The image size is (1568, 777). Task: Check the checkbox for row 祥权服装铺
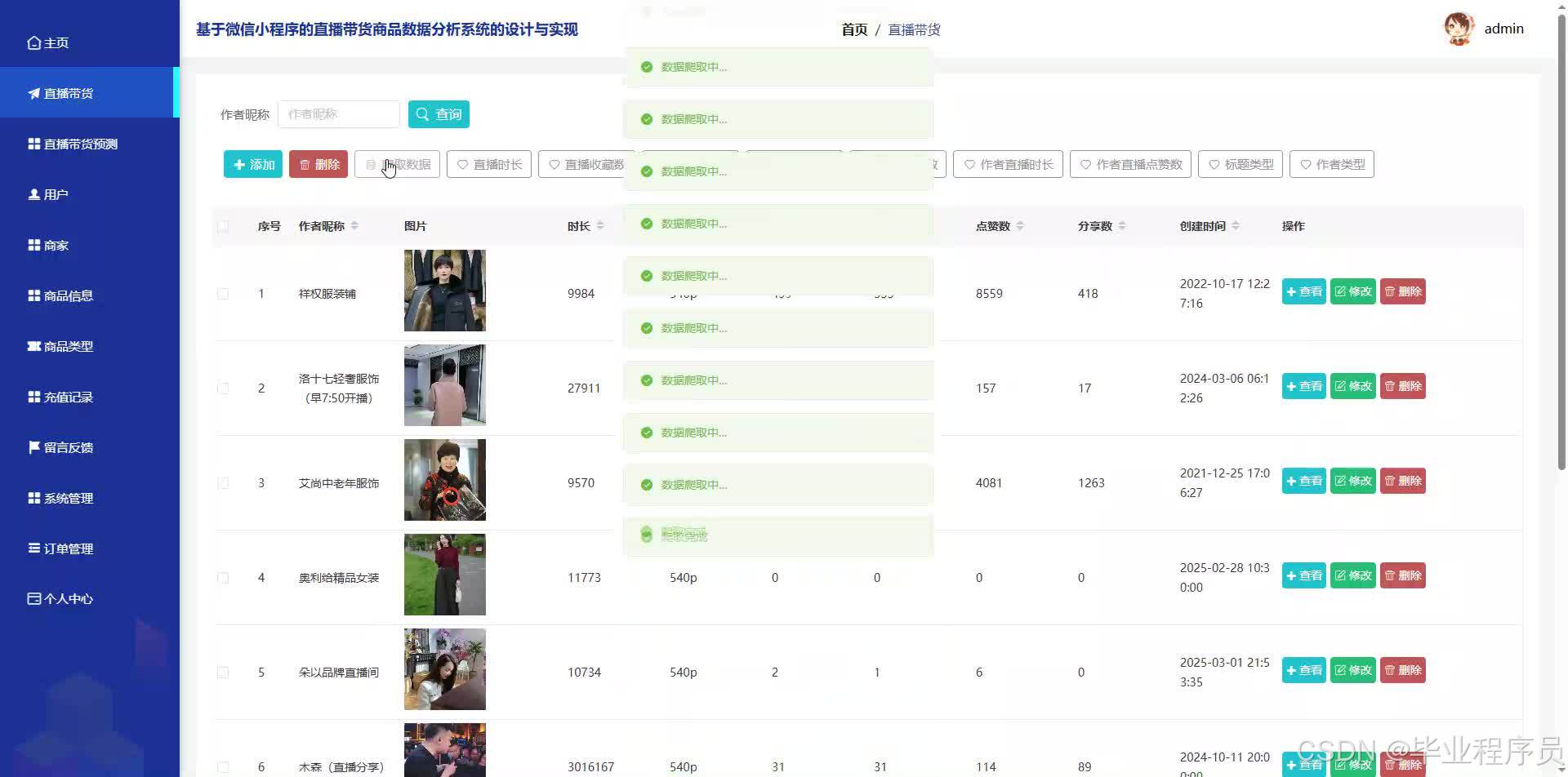[x=223, y=293]
